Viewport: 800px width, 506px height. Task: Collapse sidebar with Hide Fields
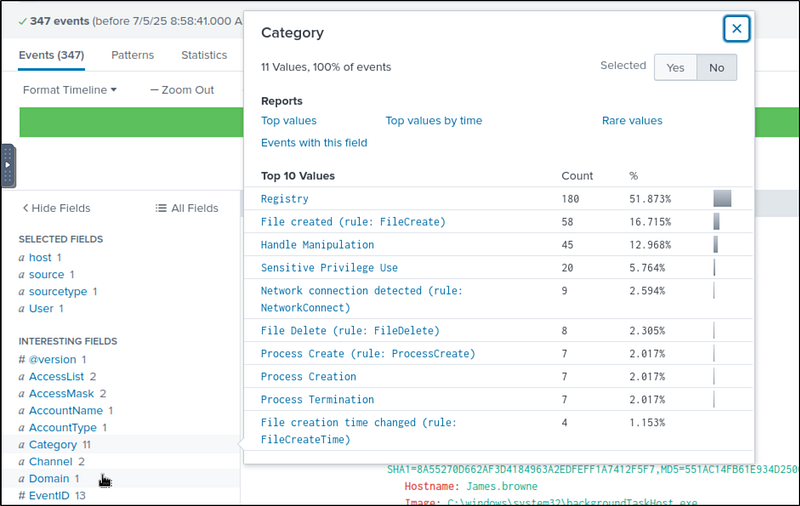[x=56, y=208]
